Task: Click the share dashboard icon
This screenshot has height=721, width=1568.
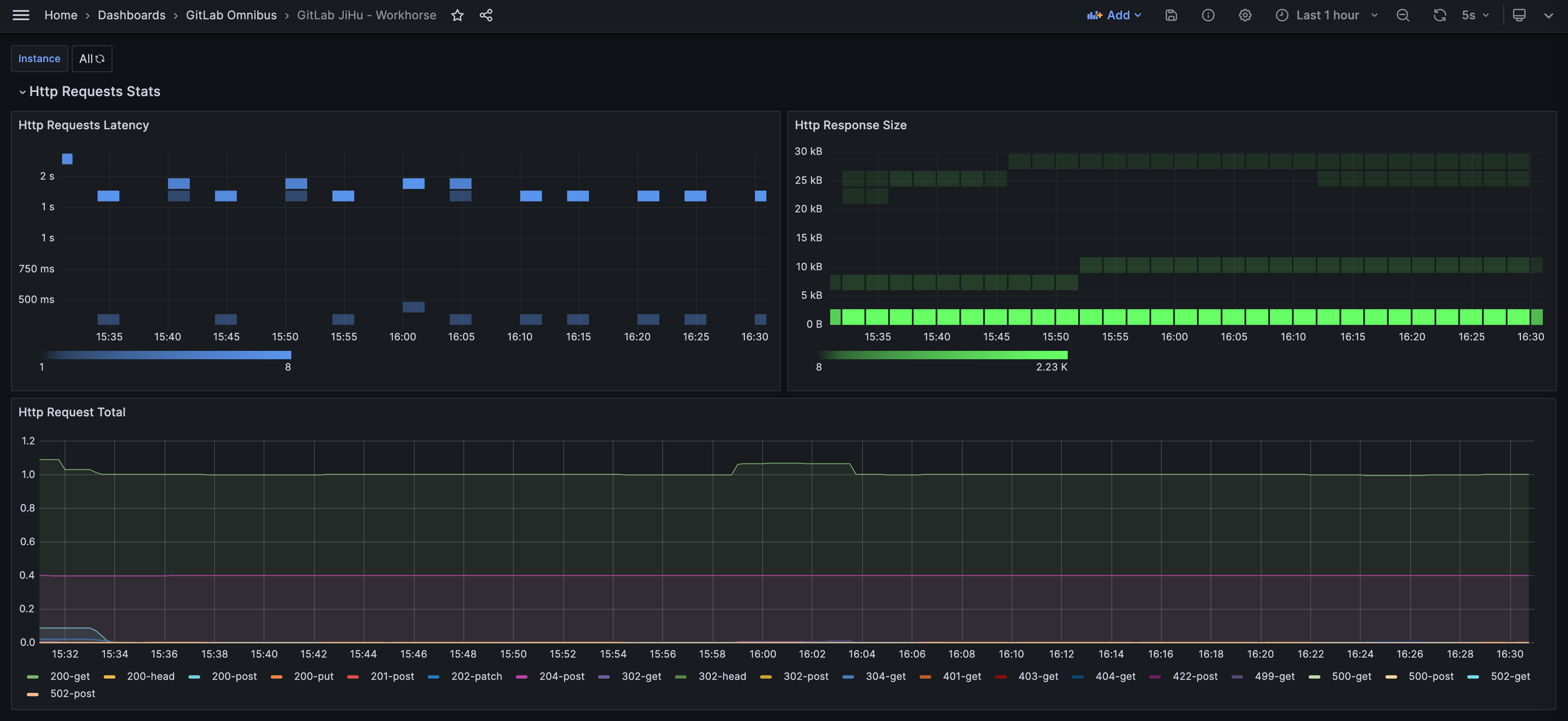Action: (x=486, y=15)
